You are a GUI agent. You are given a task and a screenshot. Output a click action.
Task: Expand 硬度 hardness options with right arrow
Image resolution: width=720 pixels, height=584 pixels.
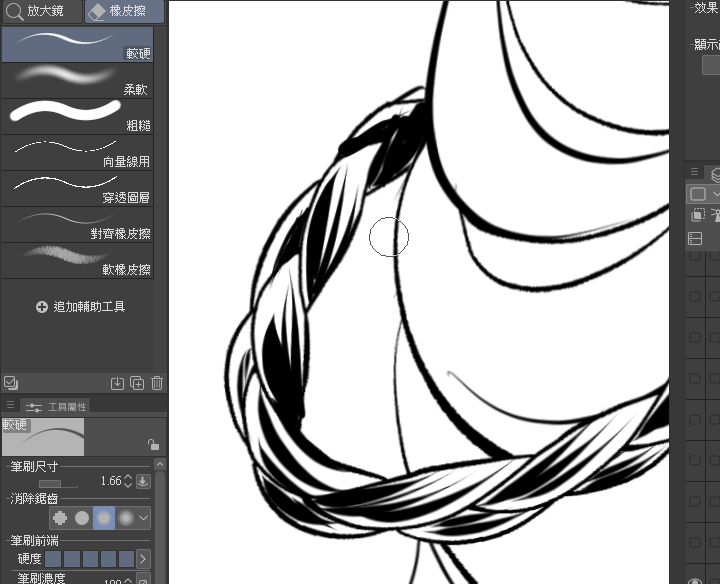[143, 559]
